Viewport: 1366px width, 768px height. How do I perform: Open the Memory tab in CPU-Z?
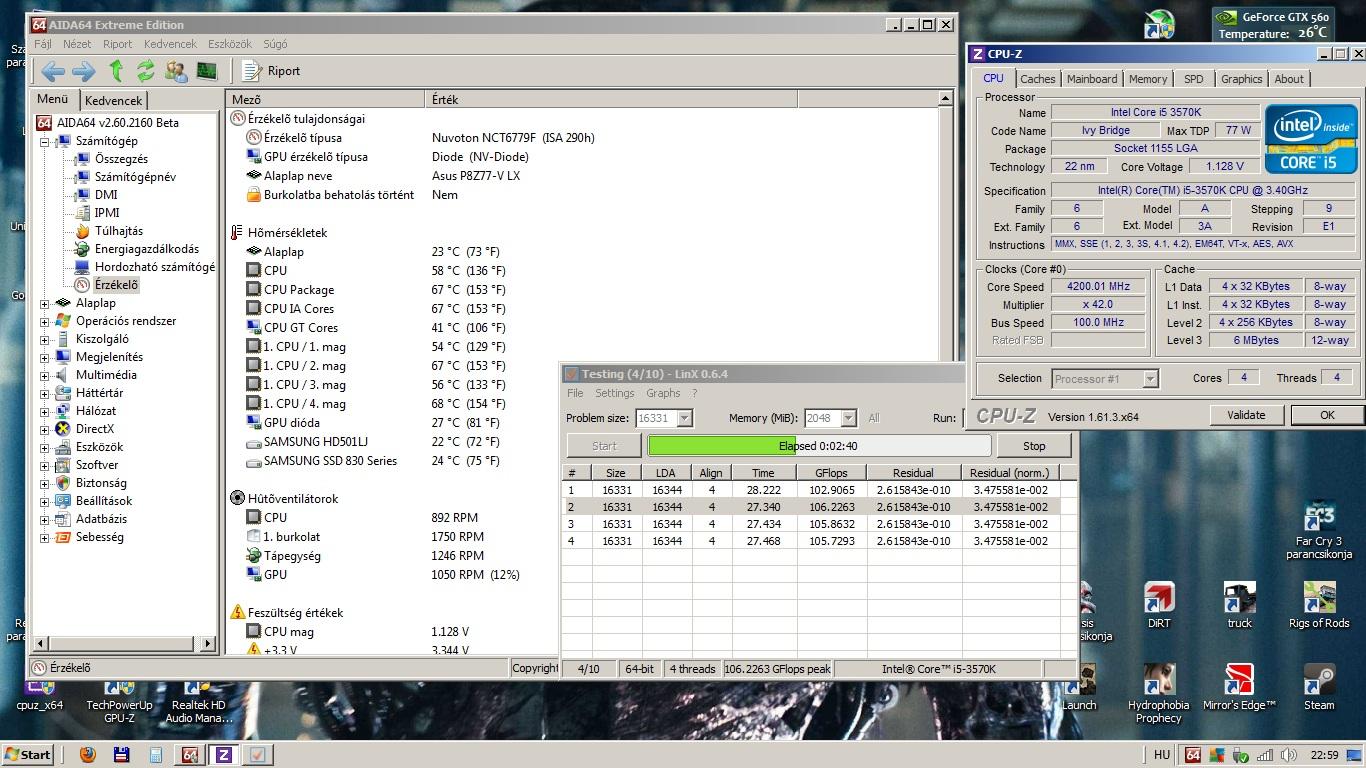tap(1148, 79)
